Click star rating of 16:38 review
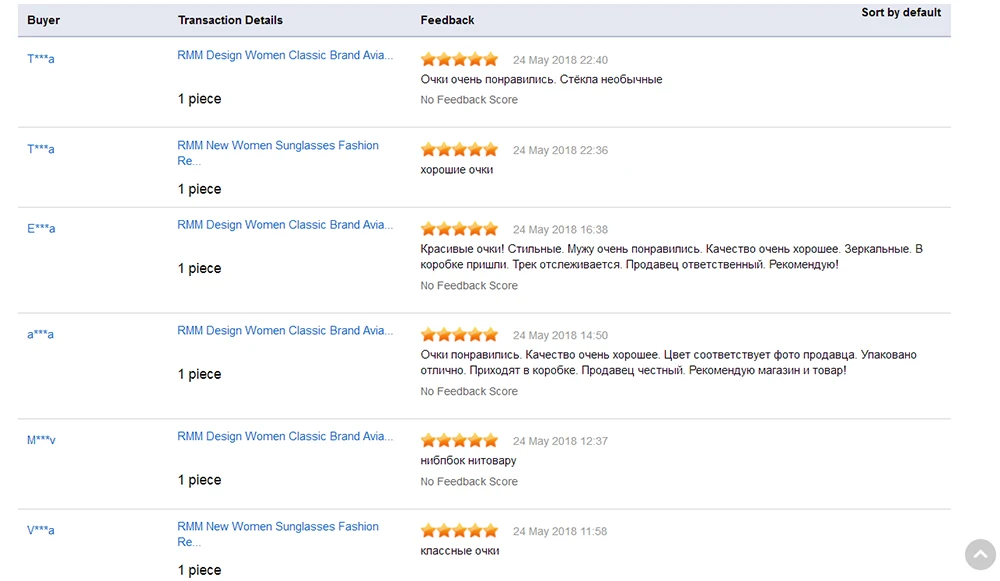 [459, 230]
